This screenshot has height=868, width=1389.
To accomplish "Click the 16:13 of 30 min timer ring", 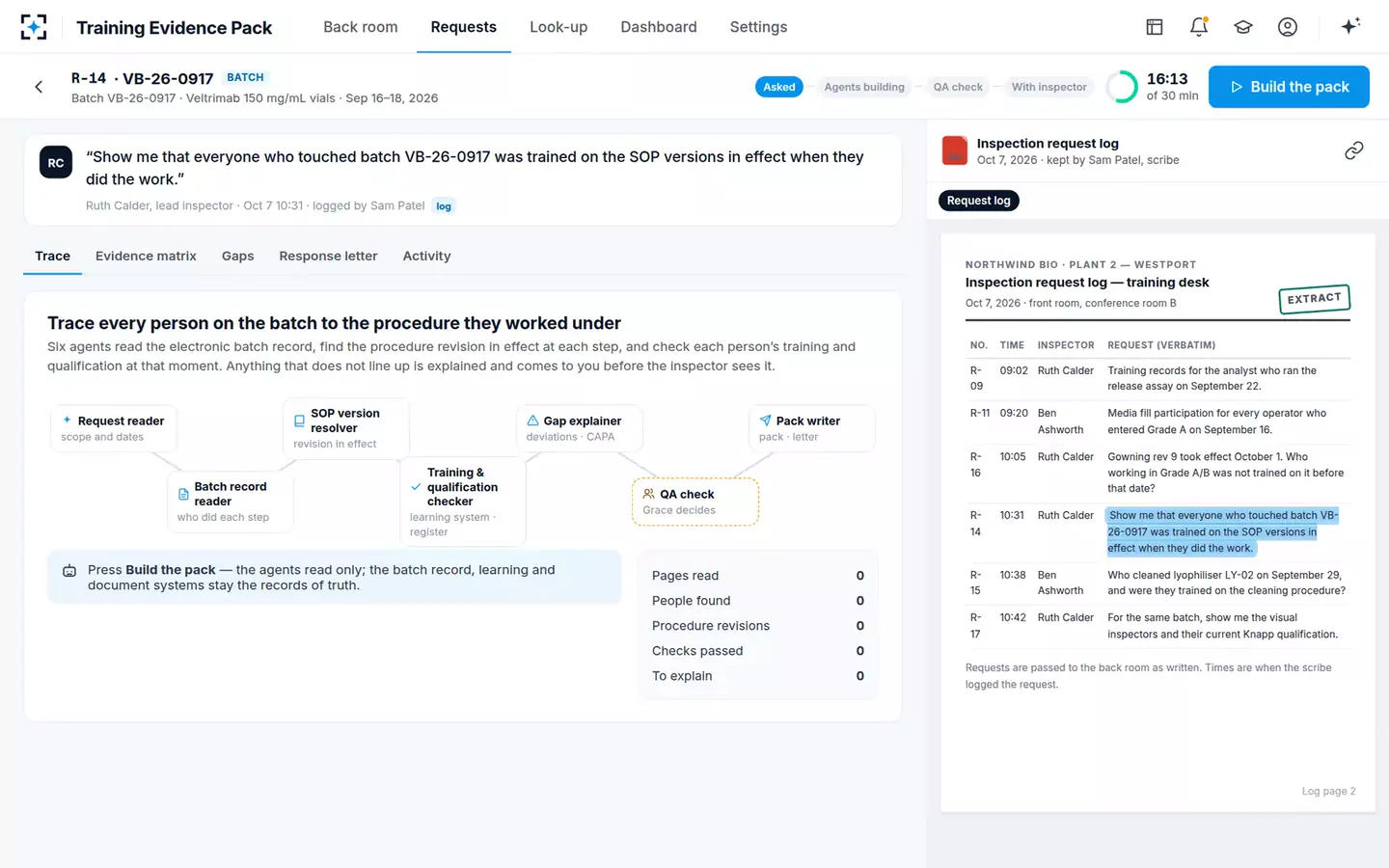I will (x=1122, y=87).
